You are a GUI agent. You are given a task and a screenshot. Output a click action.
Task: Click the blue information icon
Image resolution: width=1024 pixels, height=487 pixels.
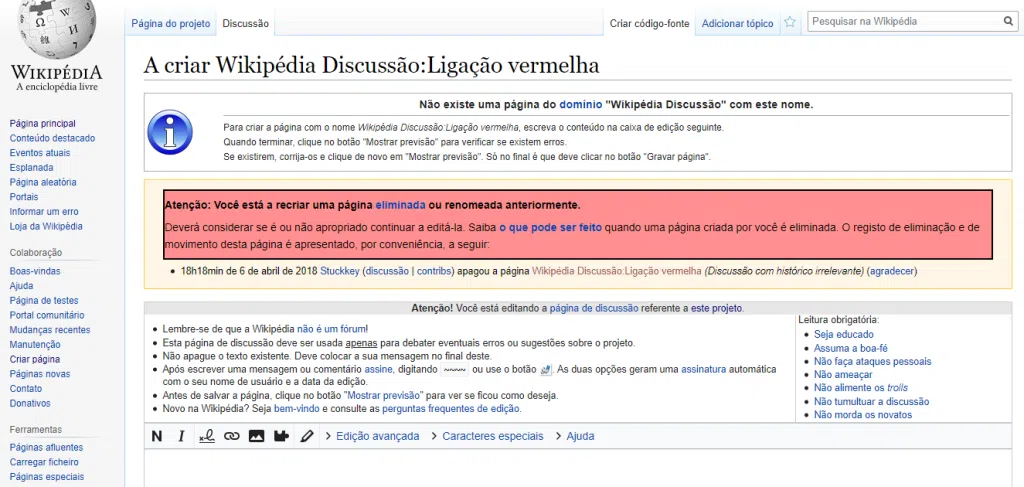170,132
